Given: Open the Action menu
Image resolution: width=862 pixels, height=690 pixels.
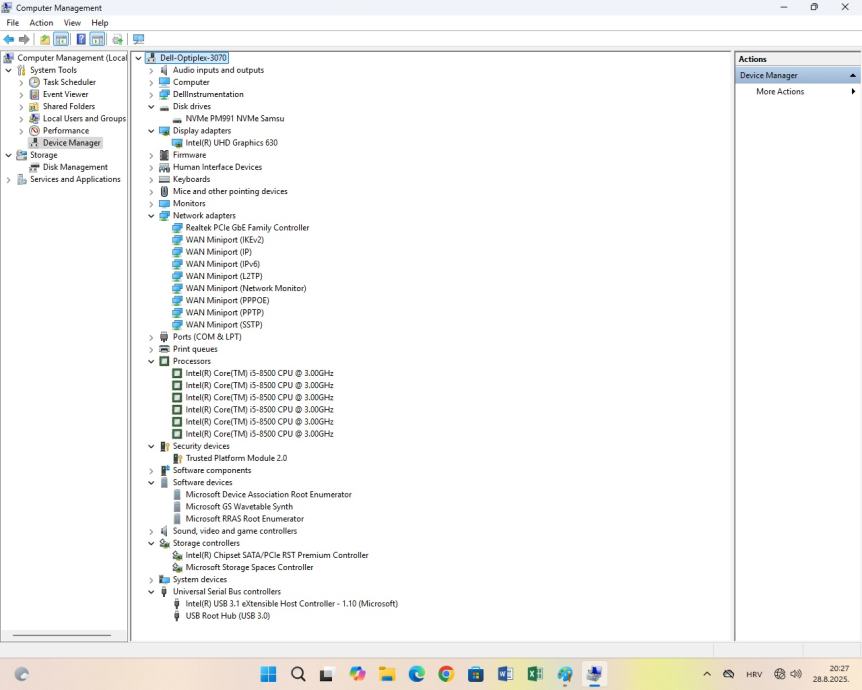Looking at the screenshot, I should [x=41, y=23].
